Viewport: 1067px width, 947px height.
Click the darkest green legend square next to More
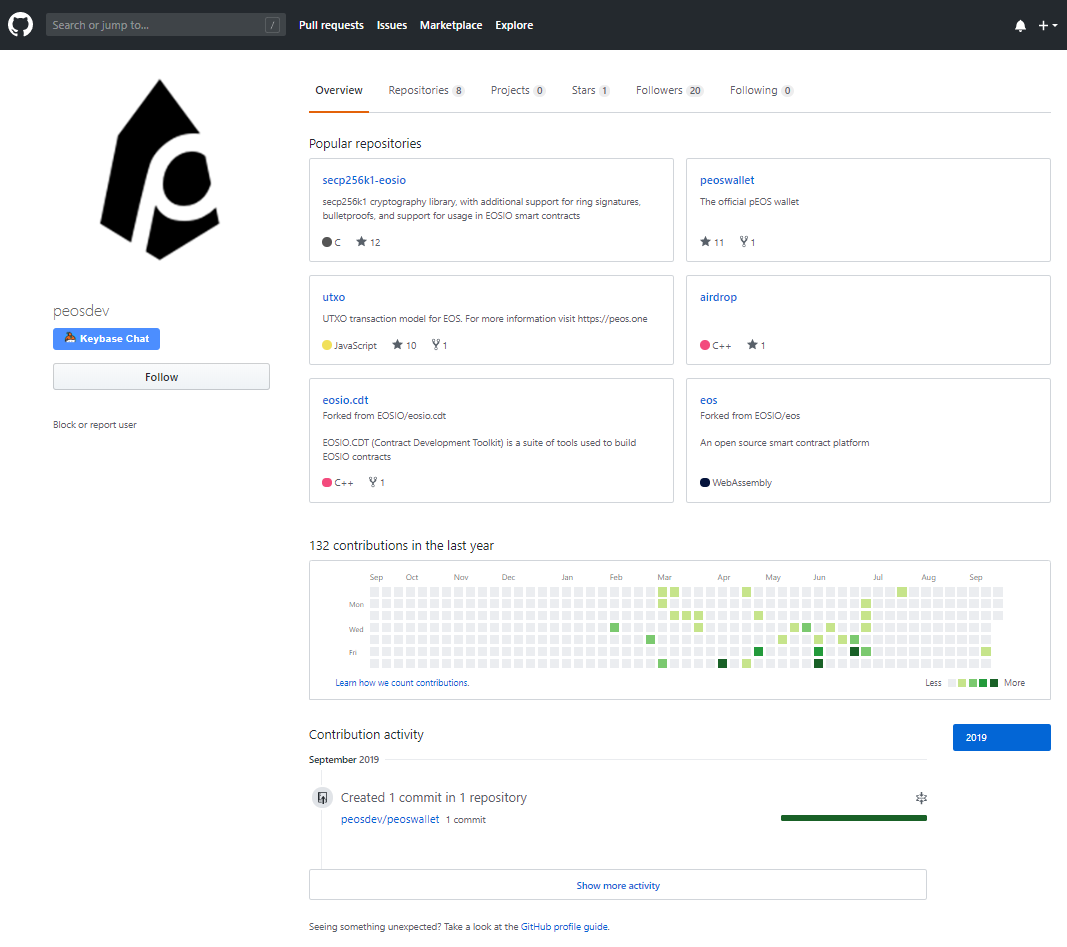click(x=994, y=683)
